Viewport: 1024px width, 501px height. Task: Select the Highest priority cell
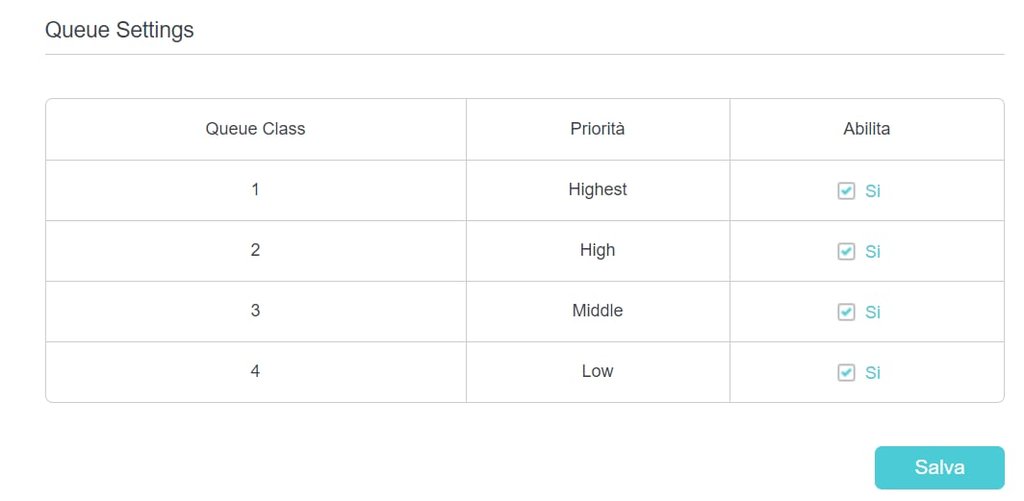pyautogui.click(x=597, y=189)
